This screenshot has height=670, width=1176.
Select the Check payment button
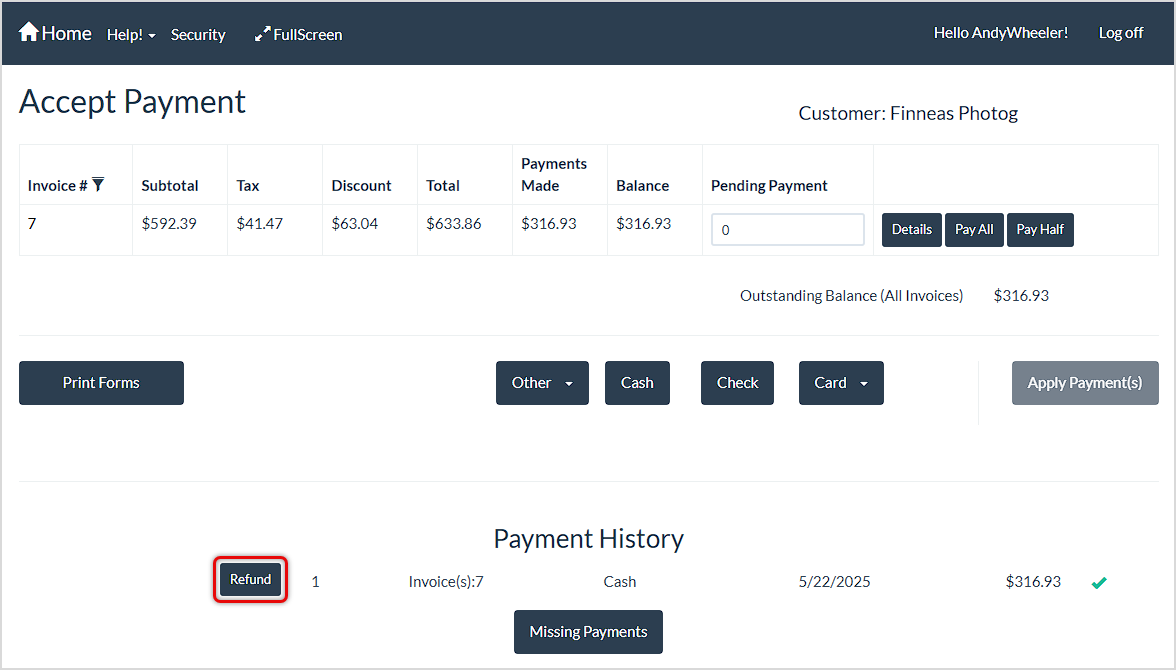737,382
